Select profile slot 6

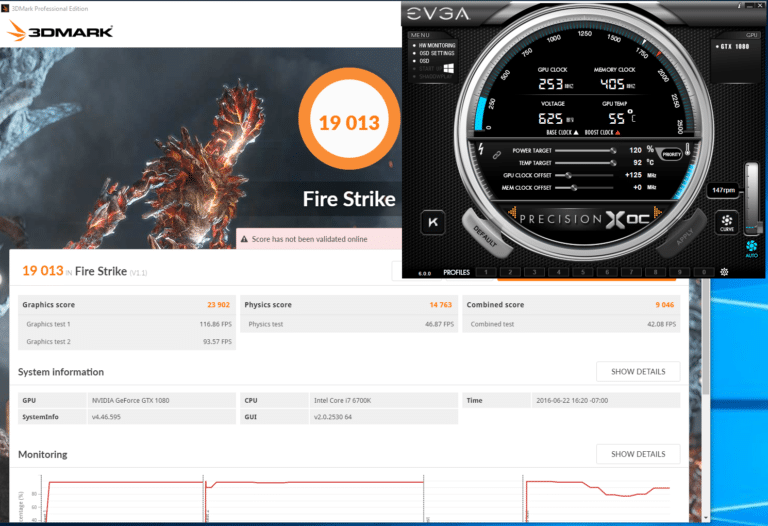607,272
